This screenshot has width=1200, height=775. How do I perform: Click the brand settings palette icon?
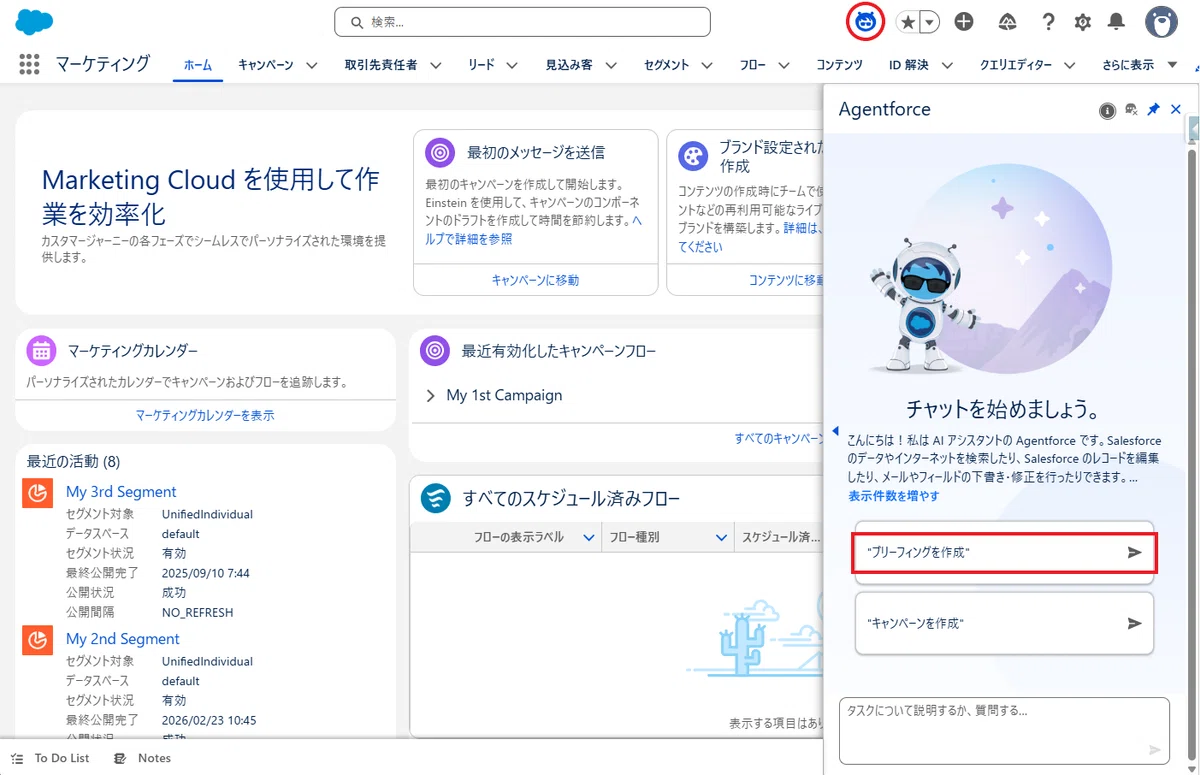click(x=693, y=155)
